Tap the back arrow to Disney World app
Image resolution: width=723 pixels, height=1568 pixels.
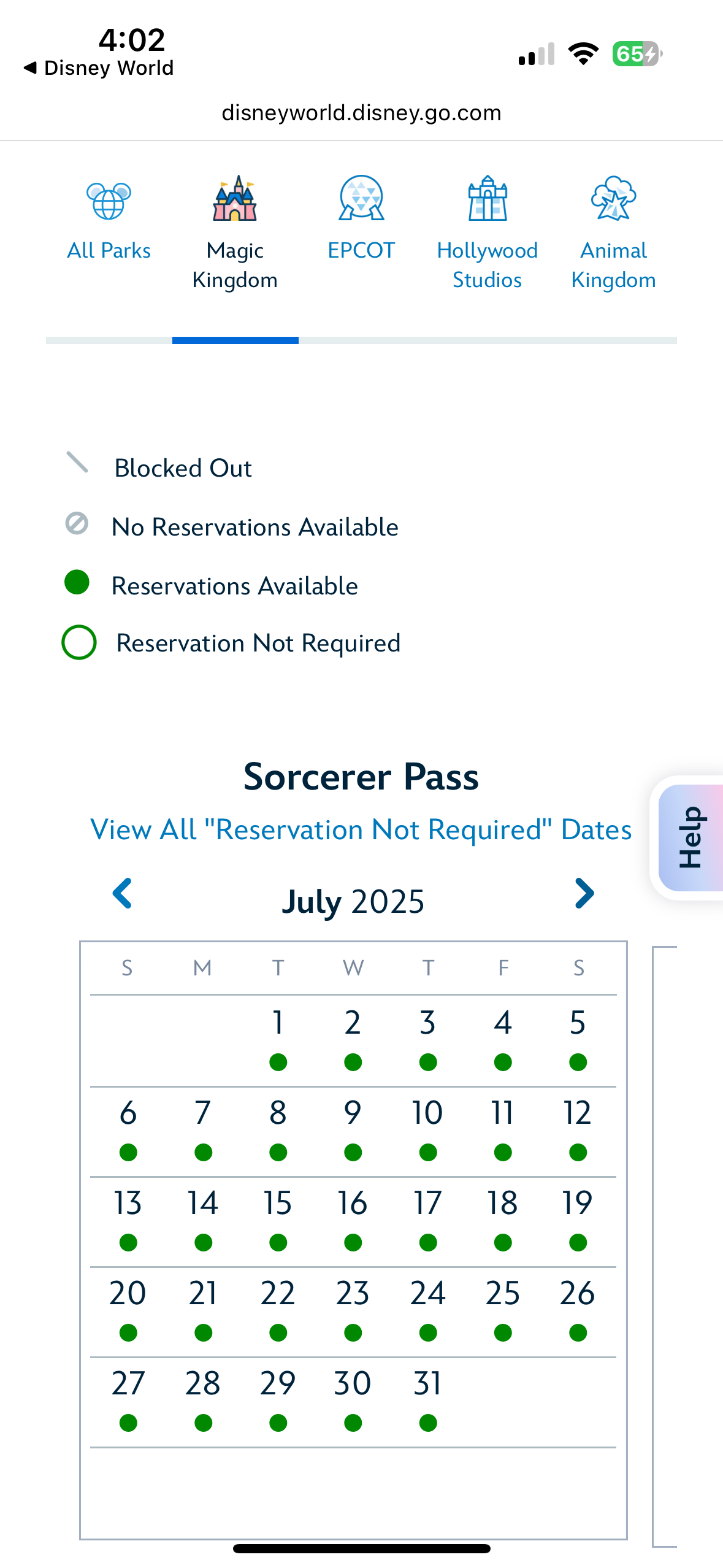click(x=30, y=67)
